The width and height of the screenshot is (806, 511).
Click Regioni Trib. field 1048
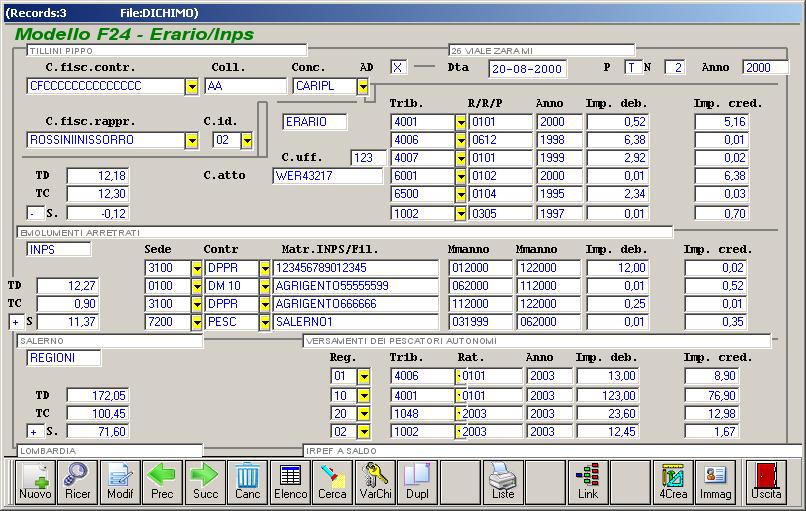(423, 414)
